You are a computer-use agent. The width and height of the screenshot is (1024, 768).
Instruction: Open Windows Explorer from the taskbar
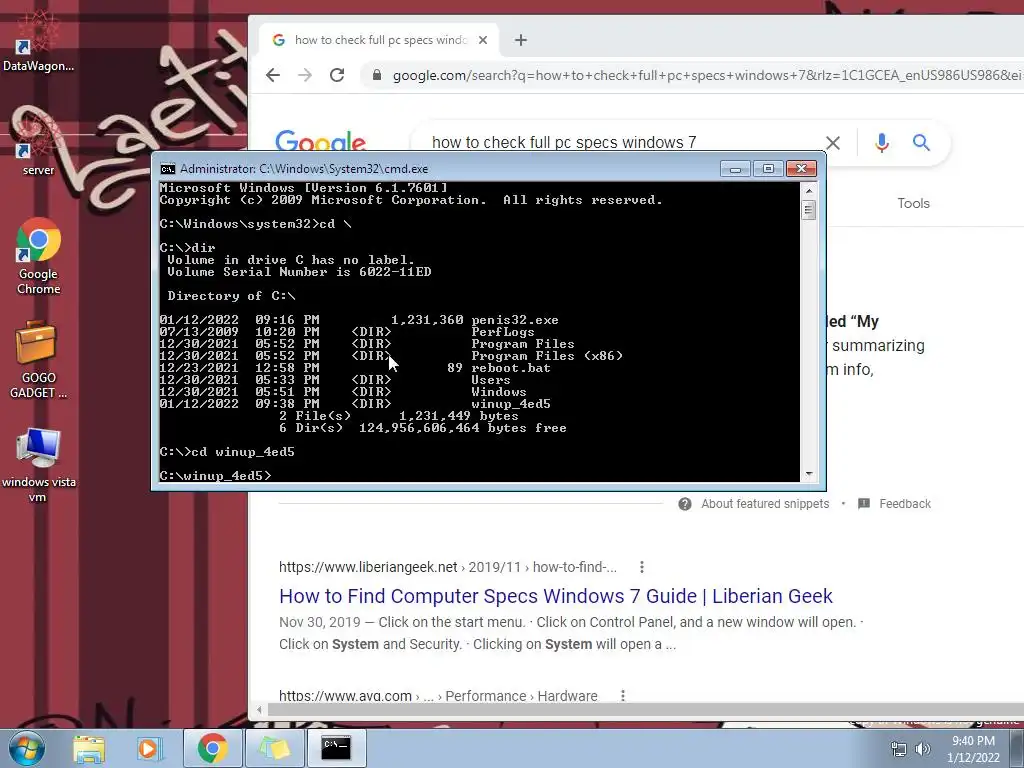pyautogui.click(x=89, y=748)
